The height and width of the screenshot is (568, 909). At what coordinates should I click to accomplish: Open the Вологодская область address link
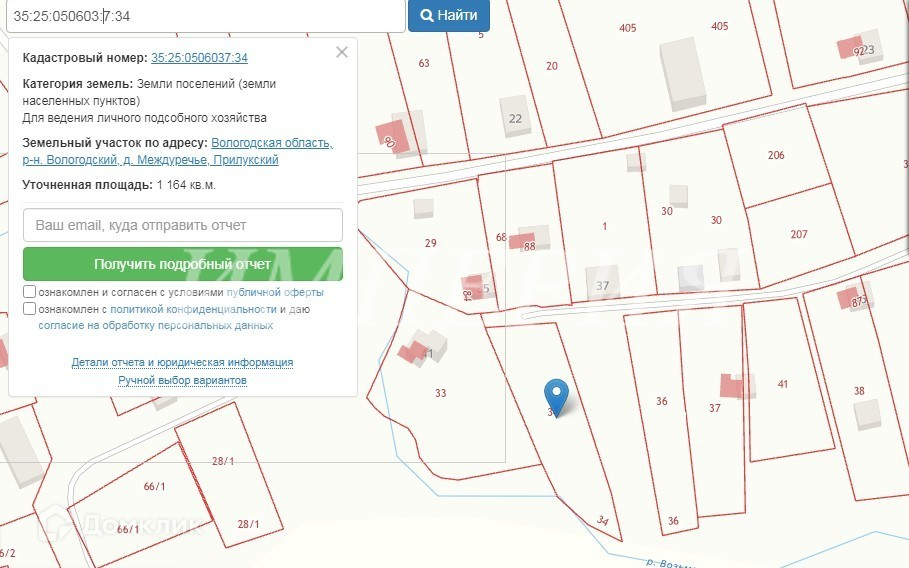pos(272,143)
